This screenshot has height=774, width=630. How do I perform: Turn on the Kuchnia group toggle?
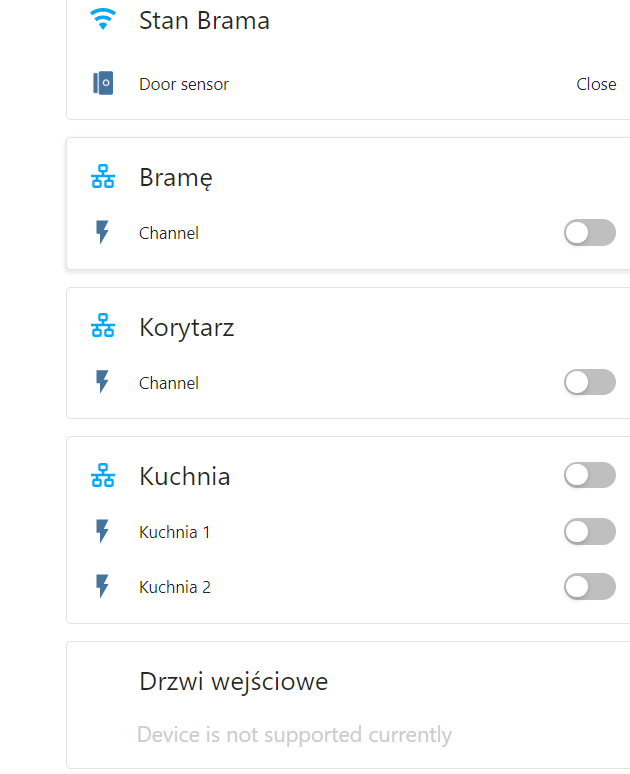pyautogui.click(x=590, y=475)
